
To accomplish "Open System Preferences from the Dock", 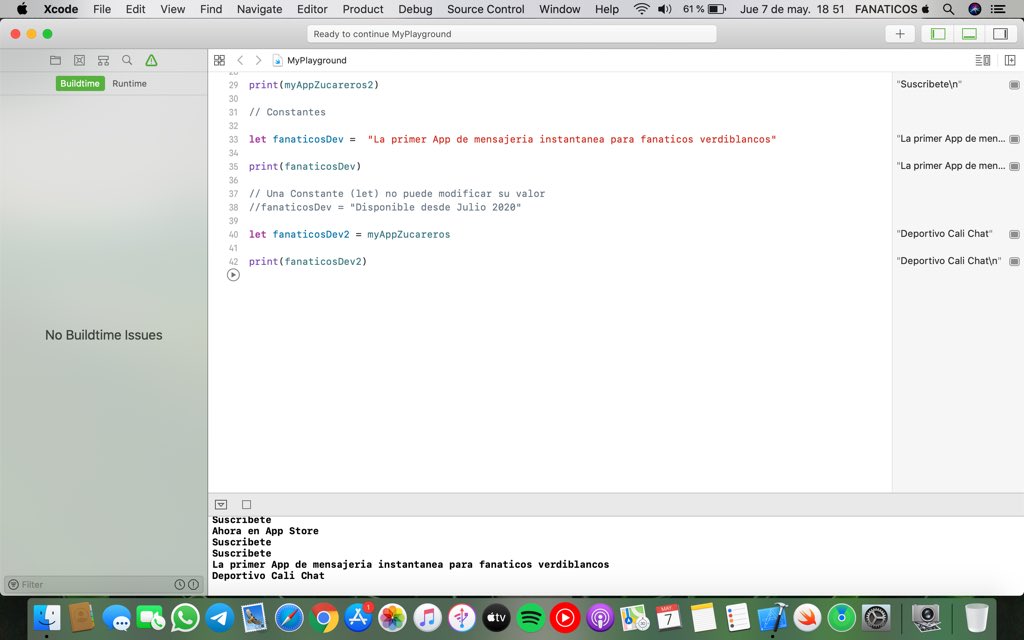I will [x=876, y=617].
